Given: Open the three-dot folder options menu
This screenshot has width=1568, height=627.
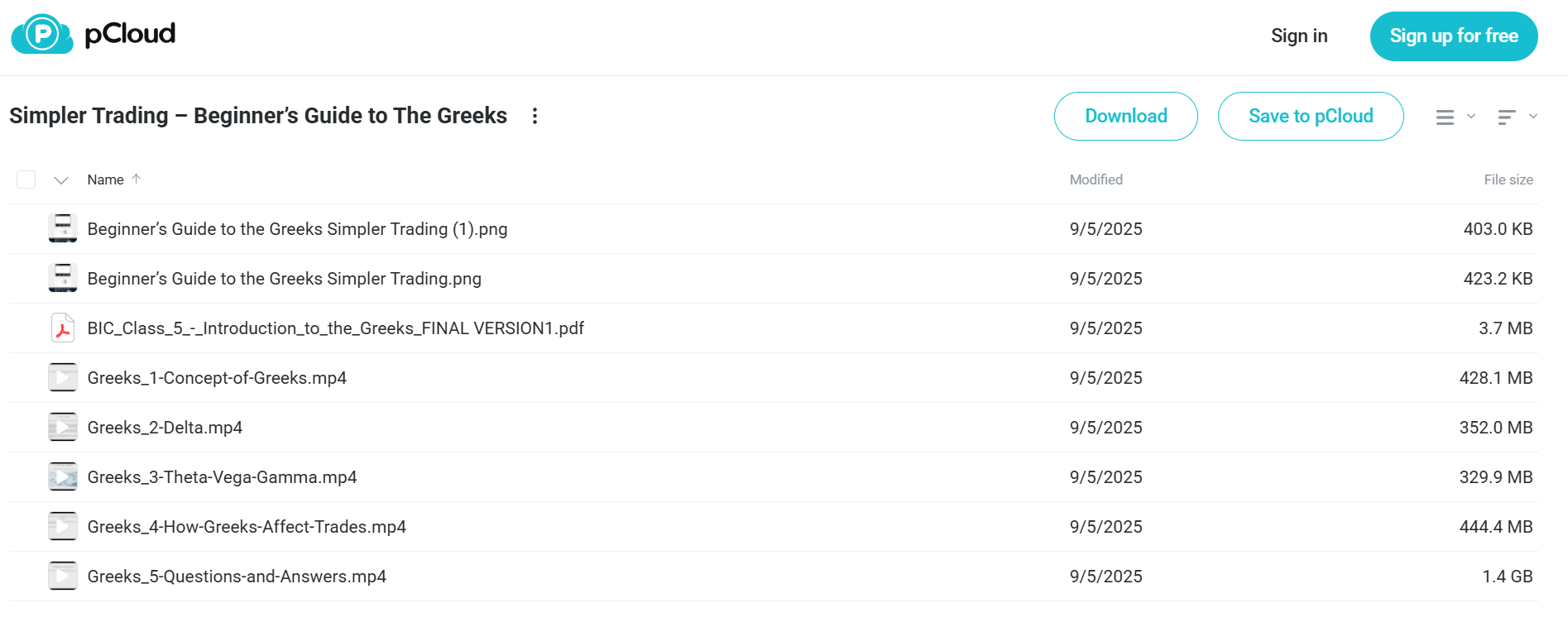Looking at the screenshot, I should click(535, 116).
